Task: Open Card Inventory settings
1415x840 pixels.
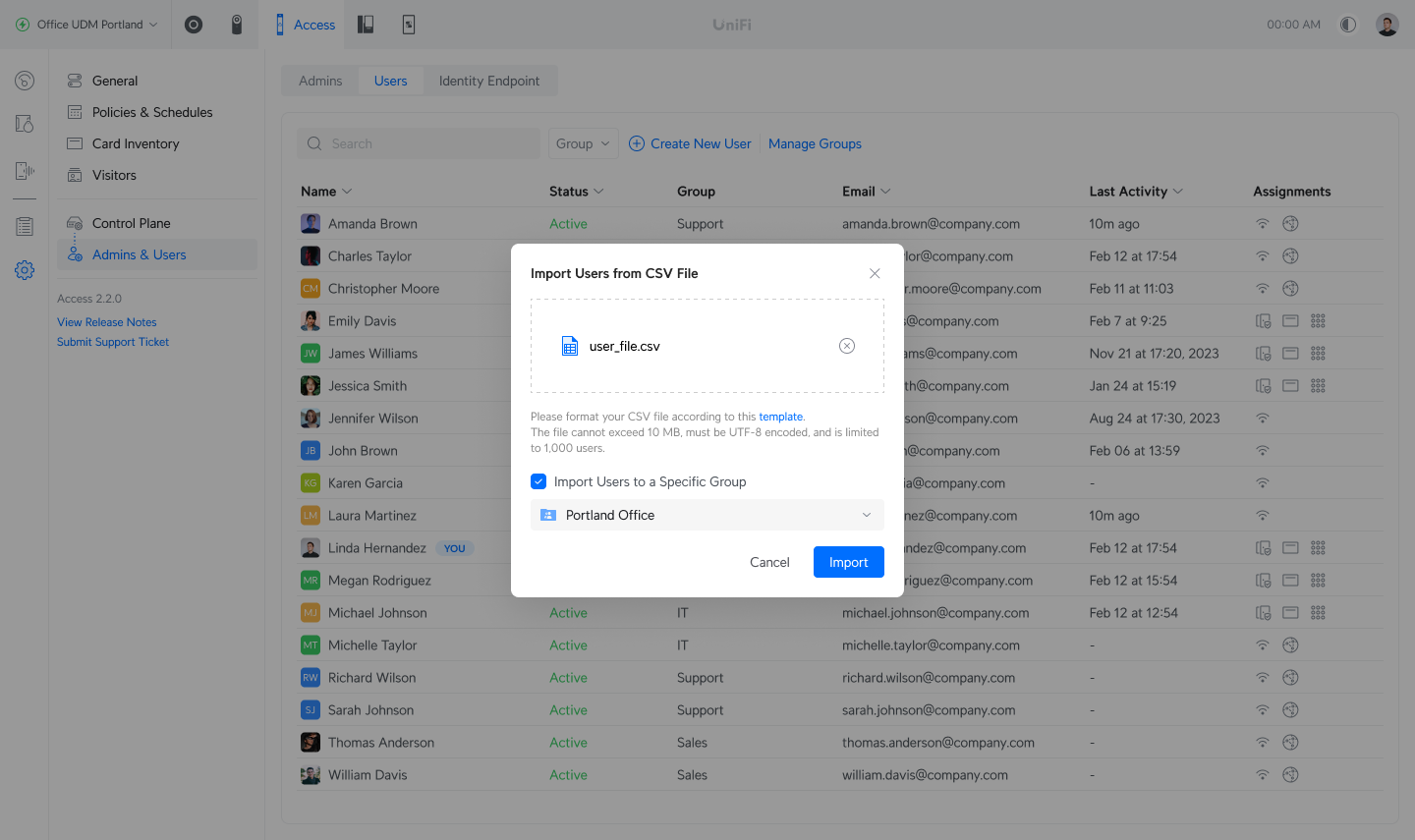Action: pos(157,143)
